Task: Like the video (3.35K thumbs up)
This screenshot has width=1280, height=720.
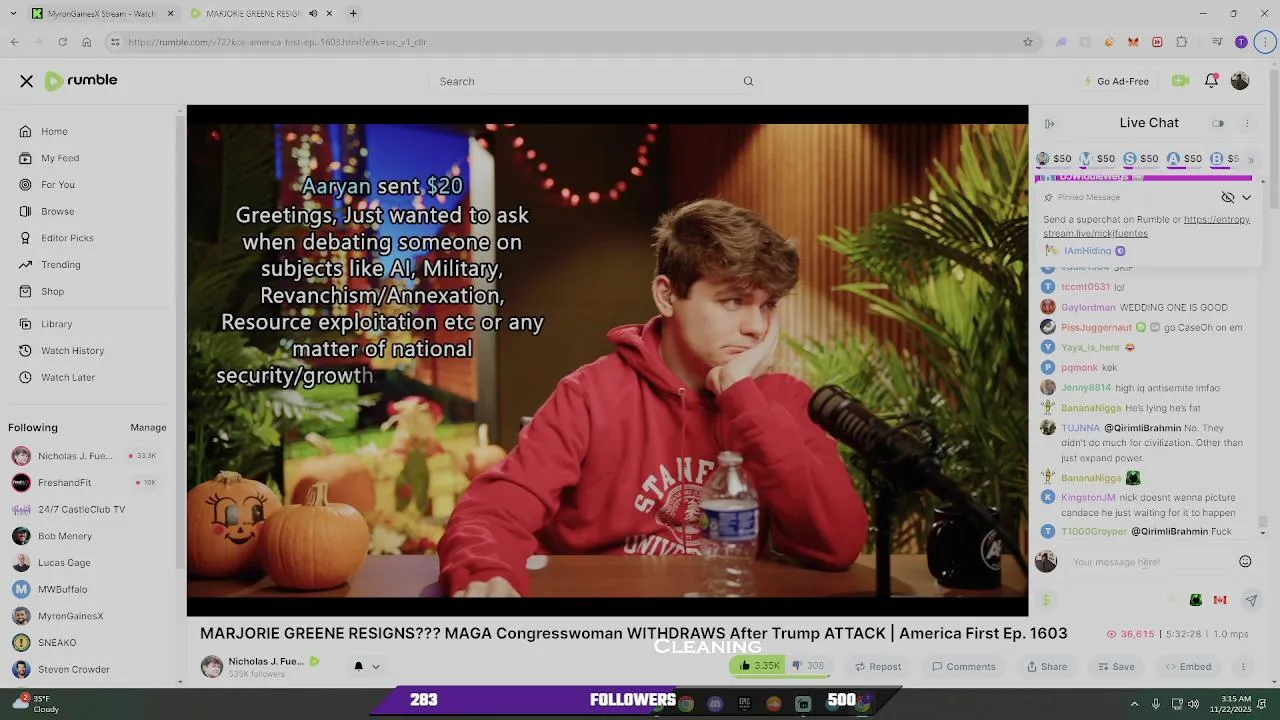Action: [x=760, y=666]
